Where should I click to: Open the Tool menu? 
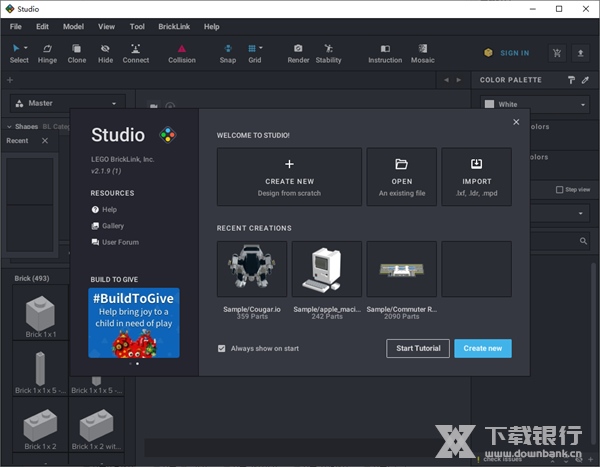pyautogui.click(x=137, y=26)
